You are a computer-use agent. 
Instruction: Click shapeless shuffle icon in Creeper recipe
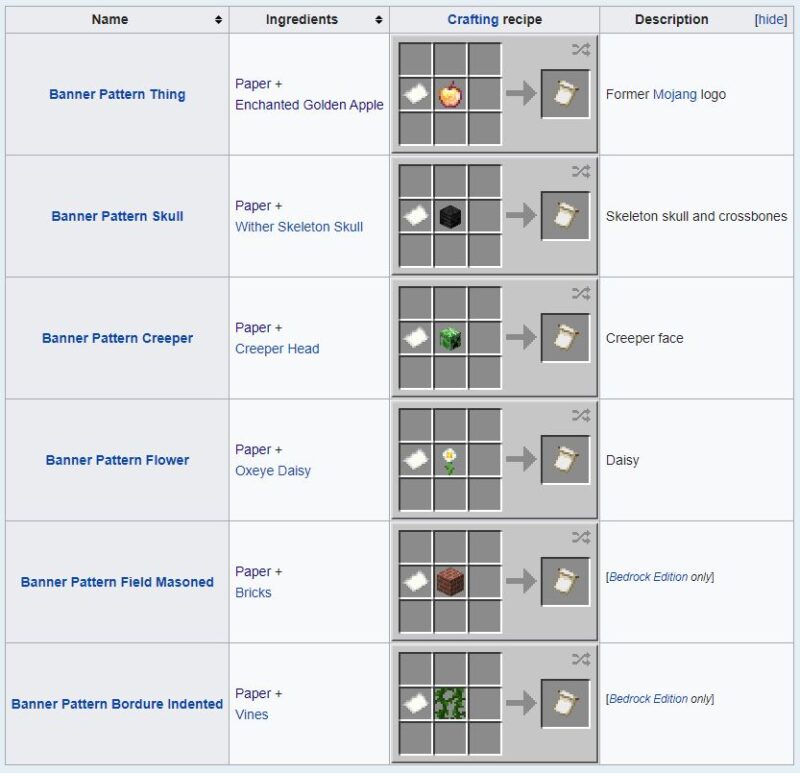tap(581, 293)
